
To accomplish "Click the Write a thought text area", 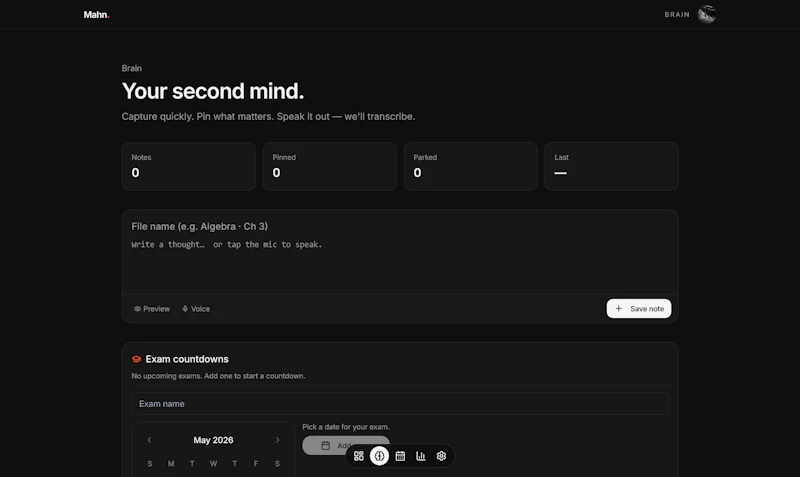I will coord(399,263).
